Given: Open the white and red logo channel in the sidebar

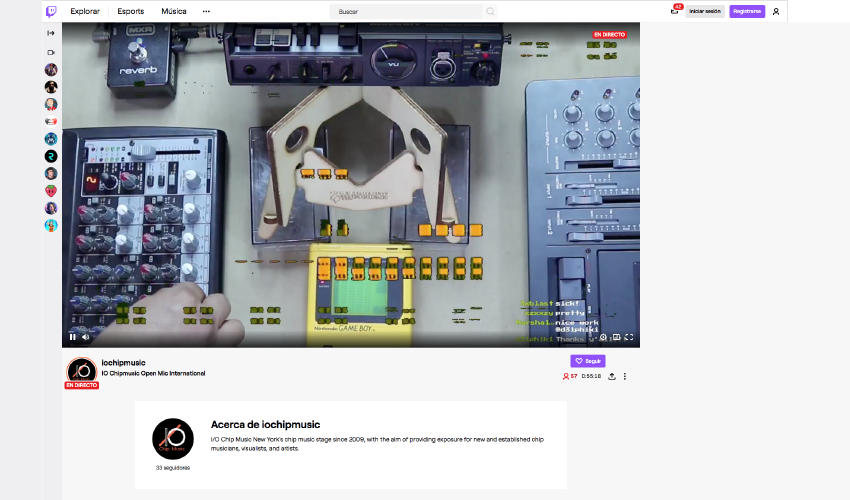Looking at the screenshot, I should click(x=51, y=121).
